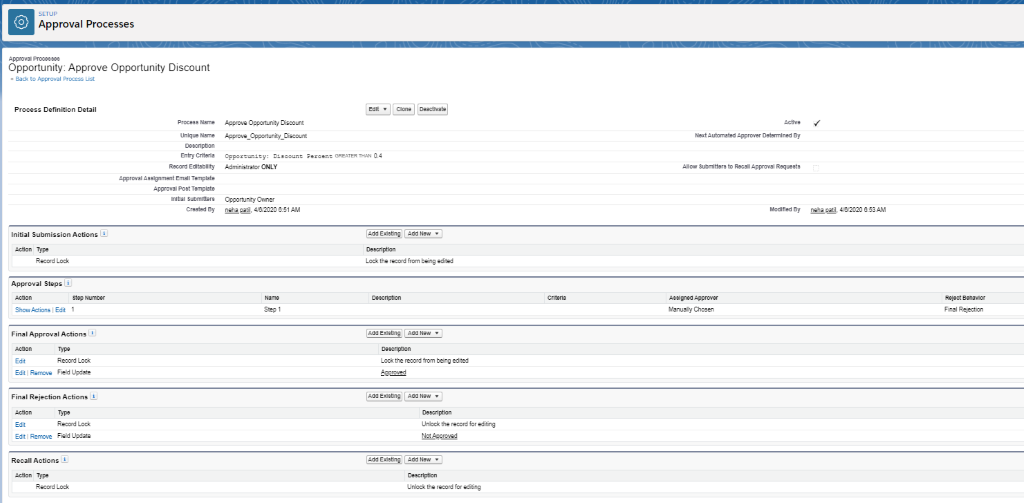Screen dimensions: 1024x503
Task: Open the Edit dropdown in Process Definition Detail
Action: coord(378,108)
